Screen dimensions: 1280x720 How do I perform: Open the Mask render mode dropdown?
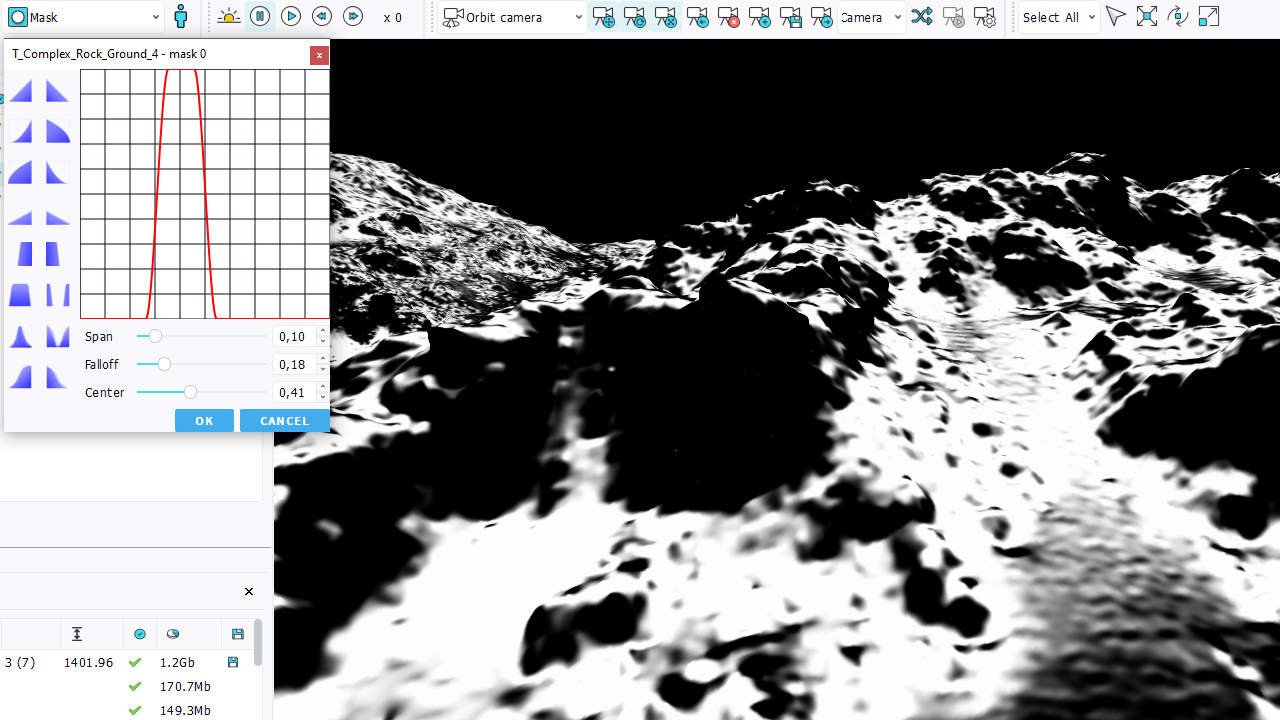click(x=85, y=17)
